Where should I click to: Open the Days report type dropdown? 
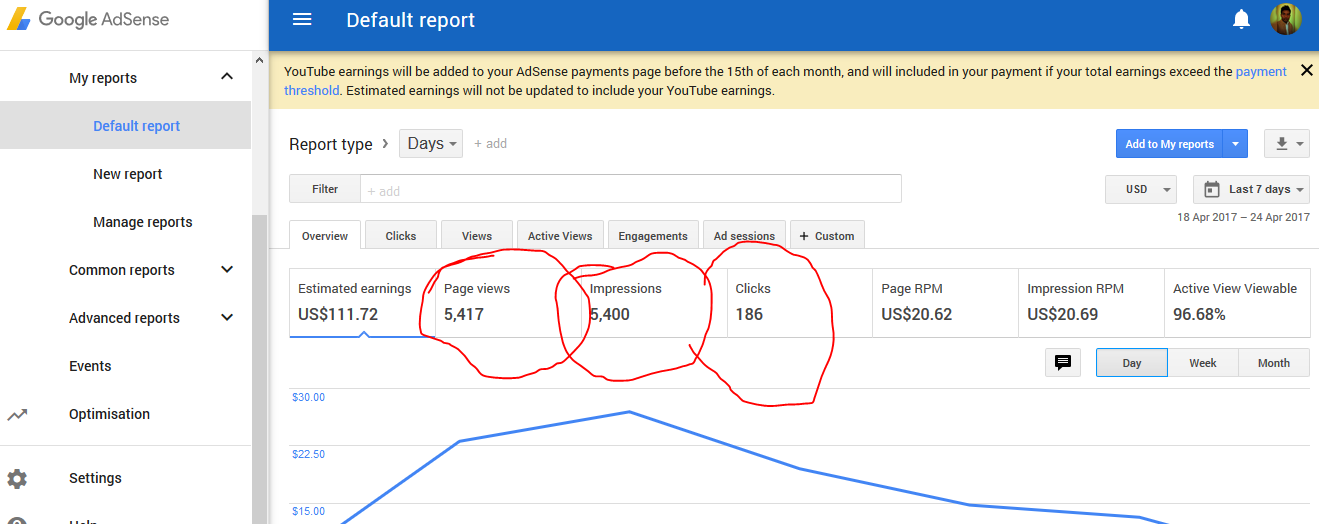[x=431, y=143]
